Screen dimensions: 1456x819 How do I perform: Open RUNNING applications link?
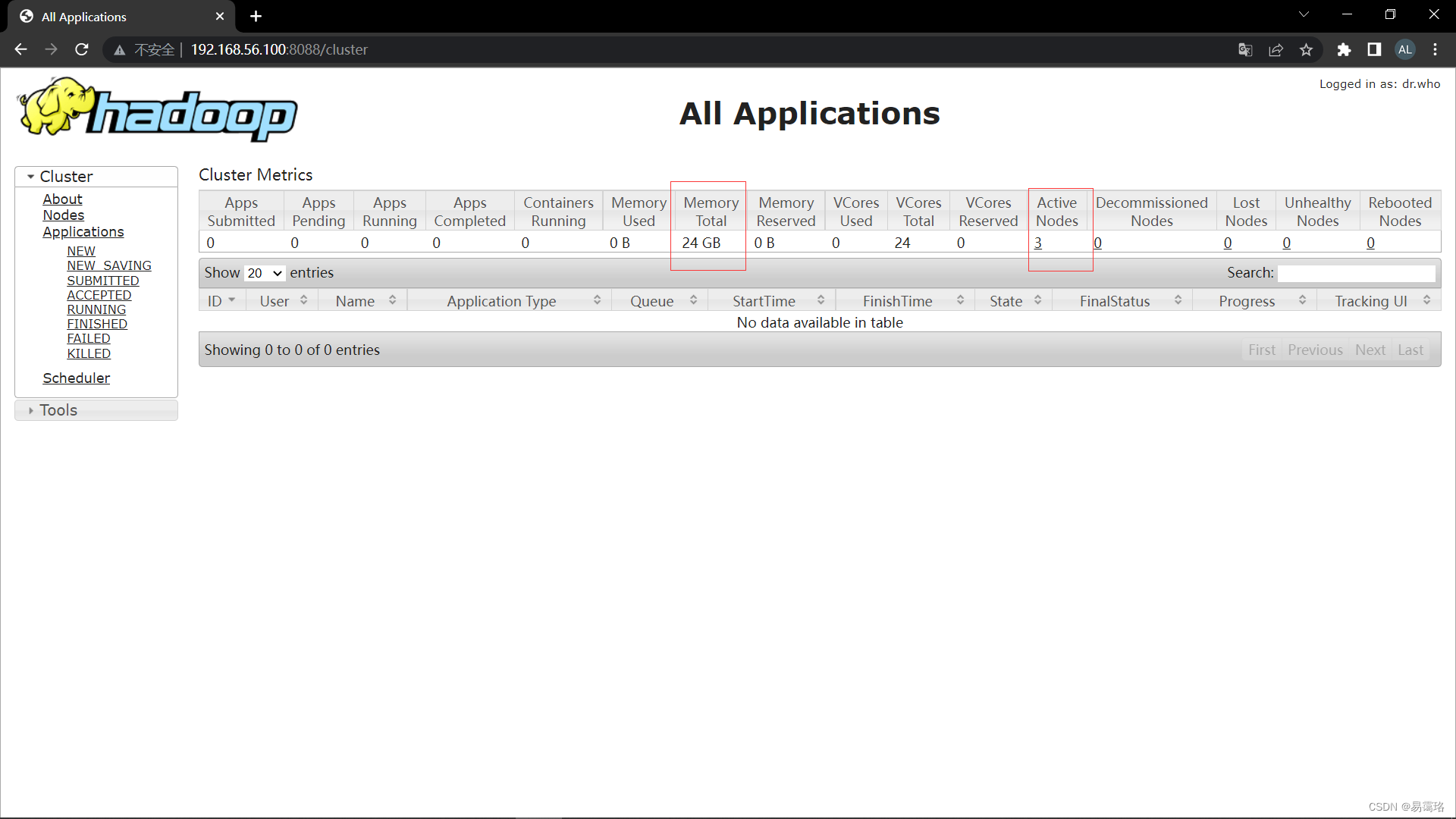click(96, 309)
